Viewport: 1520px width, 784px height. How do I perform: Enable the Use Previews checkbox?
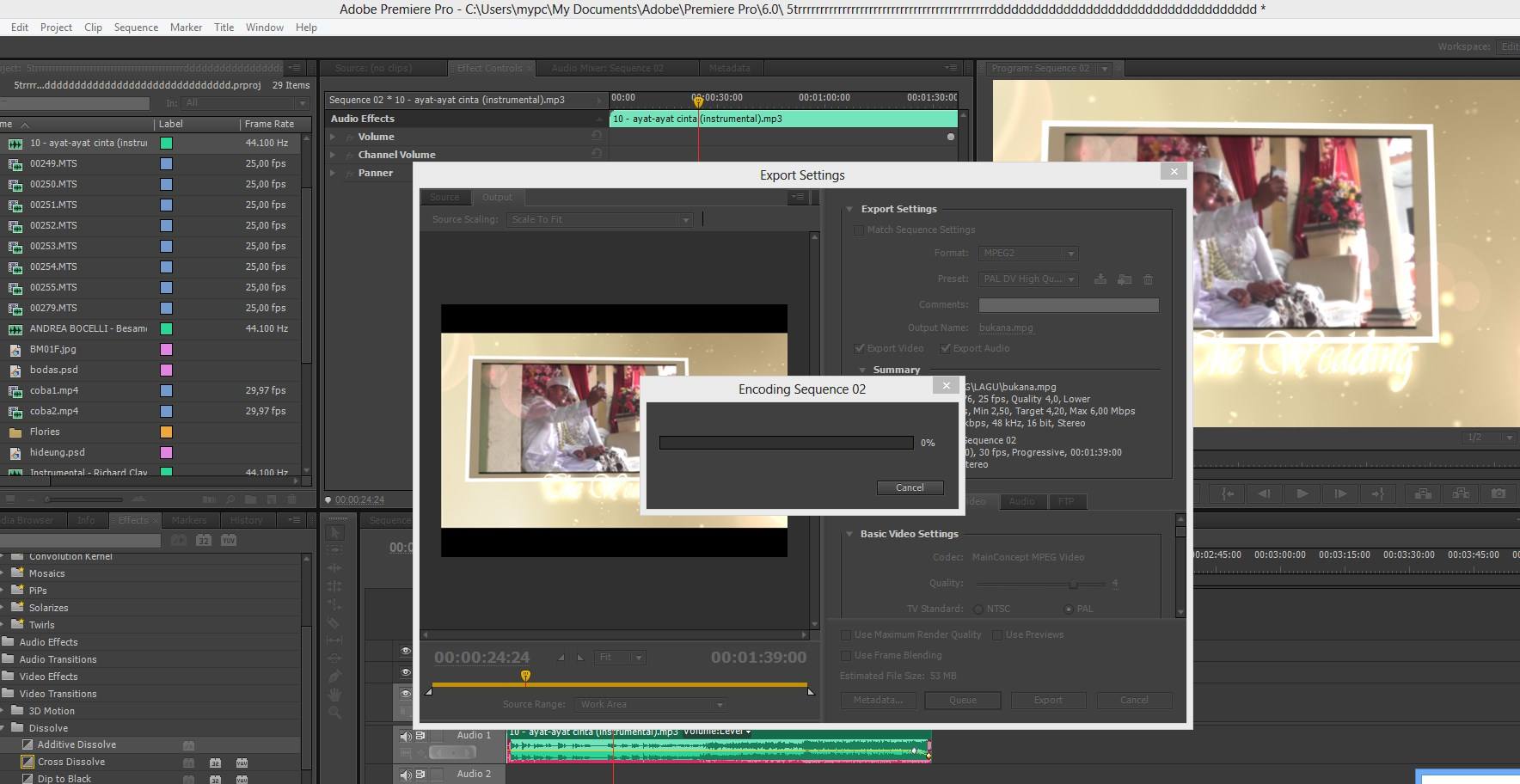tap(997, 634)
